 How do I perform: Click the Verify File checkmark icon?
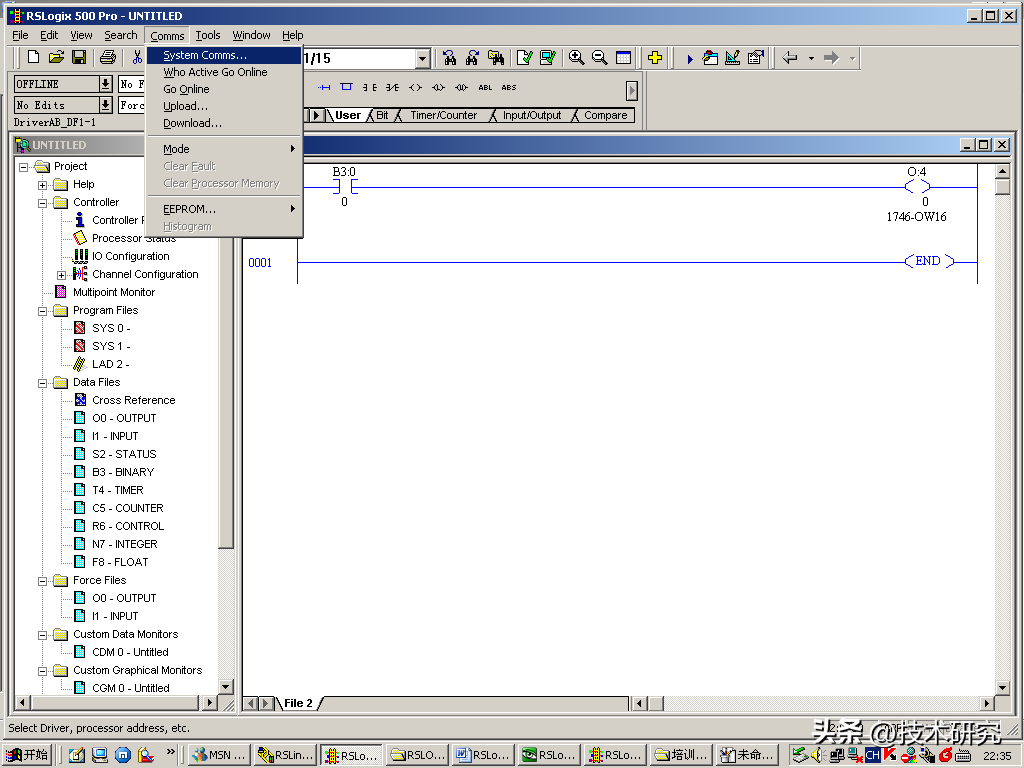click(524, 58)
